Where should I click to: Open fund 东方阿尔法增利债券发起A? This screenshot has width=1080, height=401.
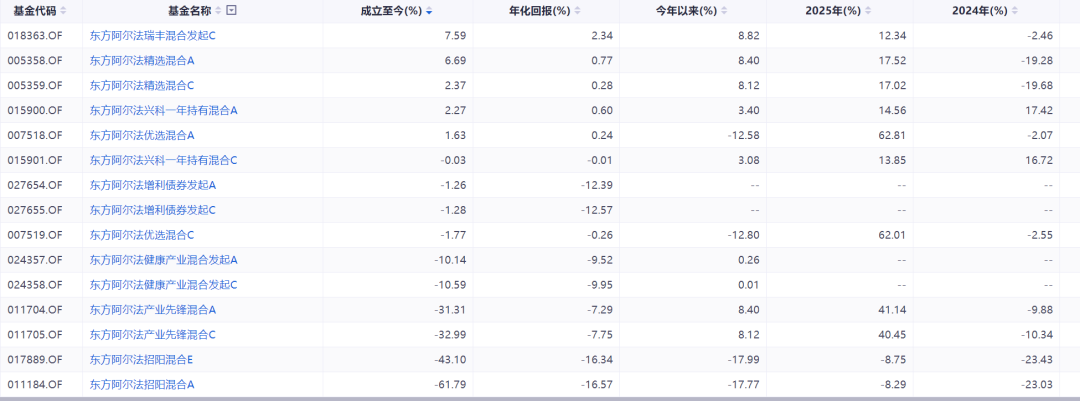(153, 185)
